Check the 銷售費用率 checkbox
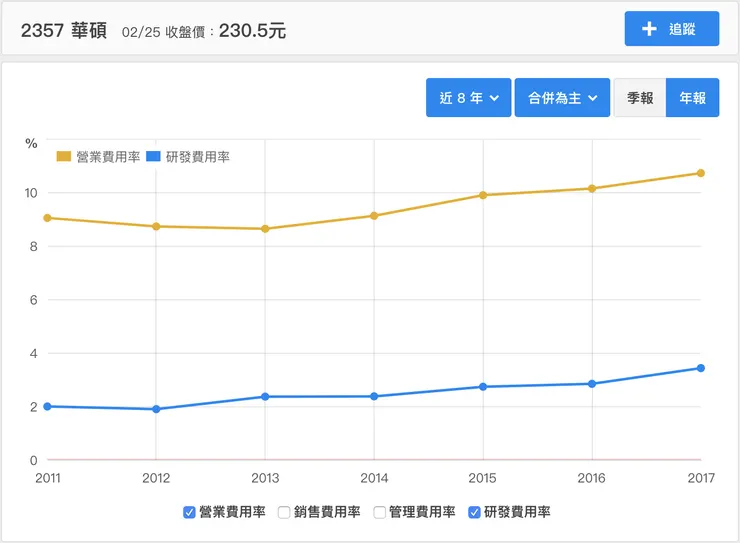This screenshot has height=543, width=740. click(x=284, y=512)
